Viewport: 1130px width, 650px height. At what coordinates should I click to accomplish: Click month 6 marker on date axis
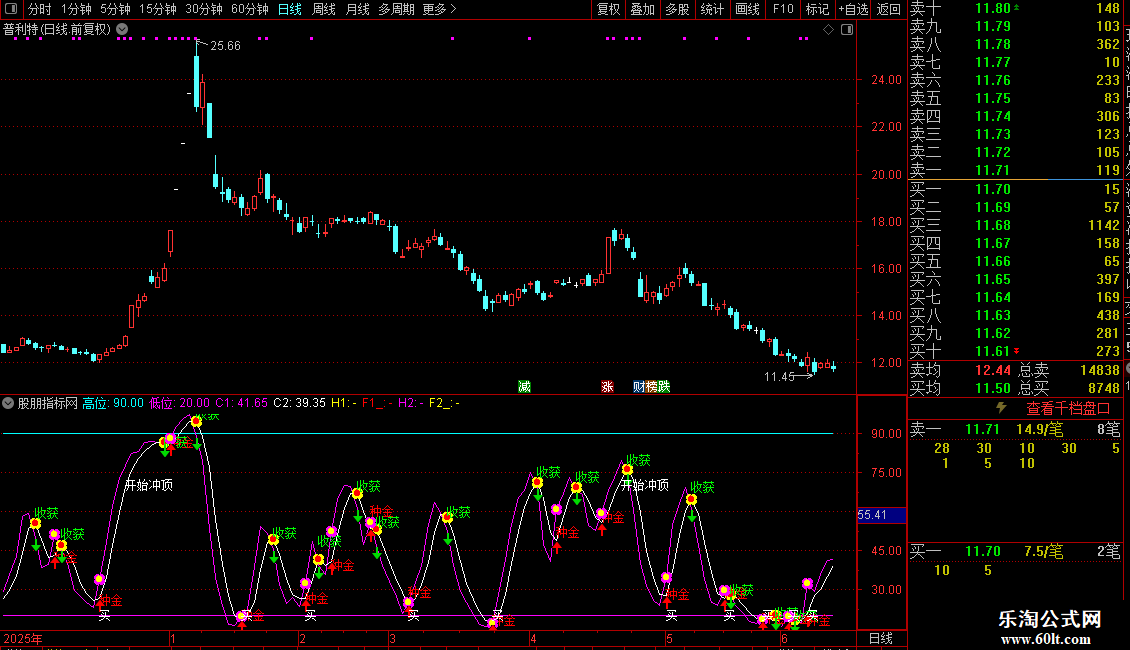[x=784, y=638]
